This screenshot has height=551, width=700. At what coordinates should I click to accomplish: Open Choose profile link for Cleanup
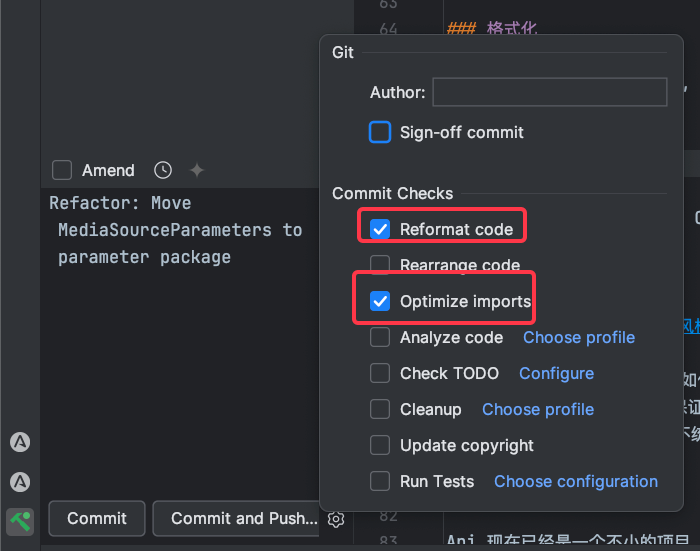538,409
